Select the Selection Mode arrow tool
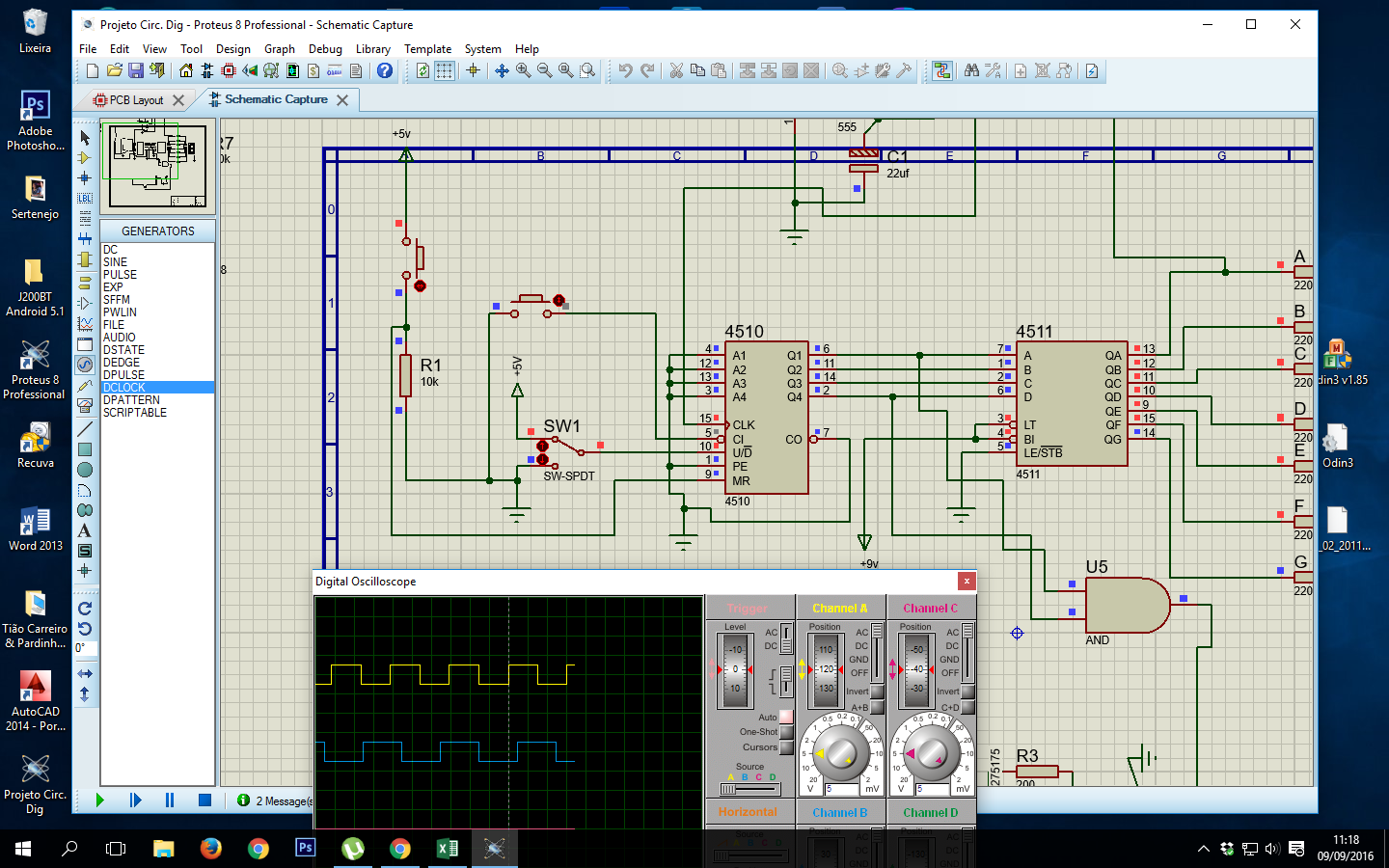 point(85,138)
